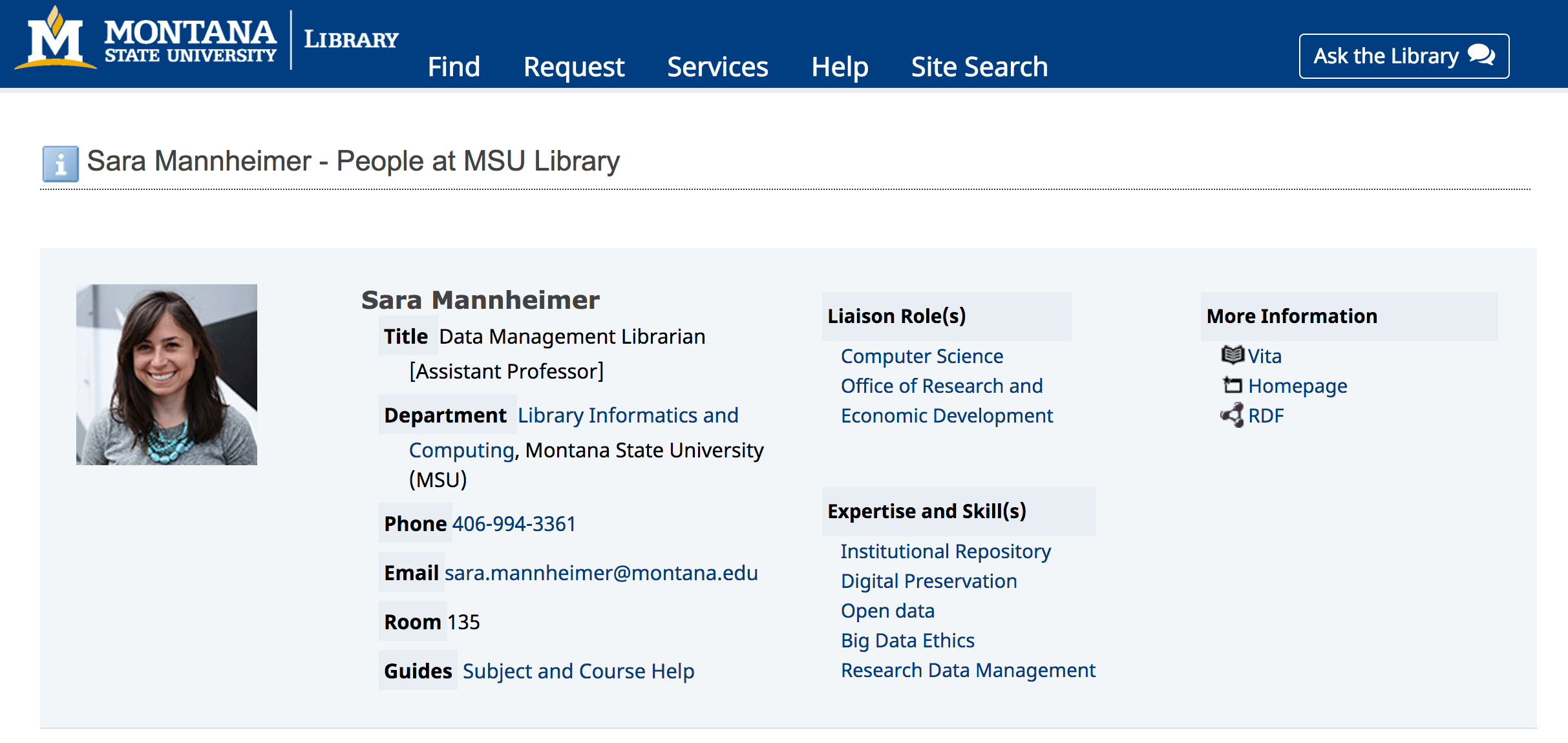Open the Help menu in header
The image size is (1568, 743).
pyautogui.click(x=839, y=67)
